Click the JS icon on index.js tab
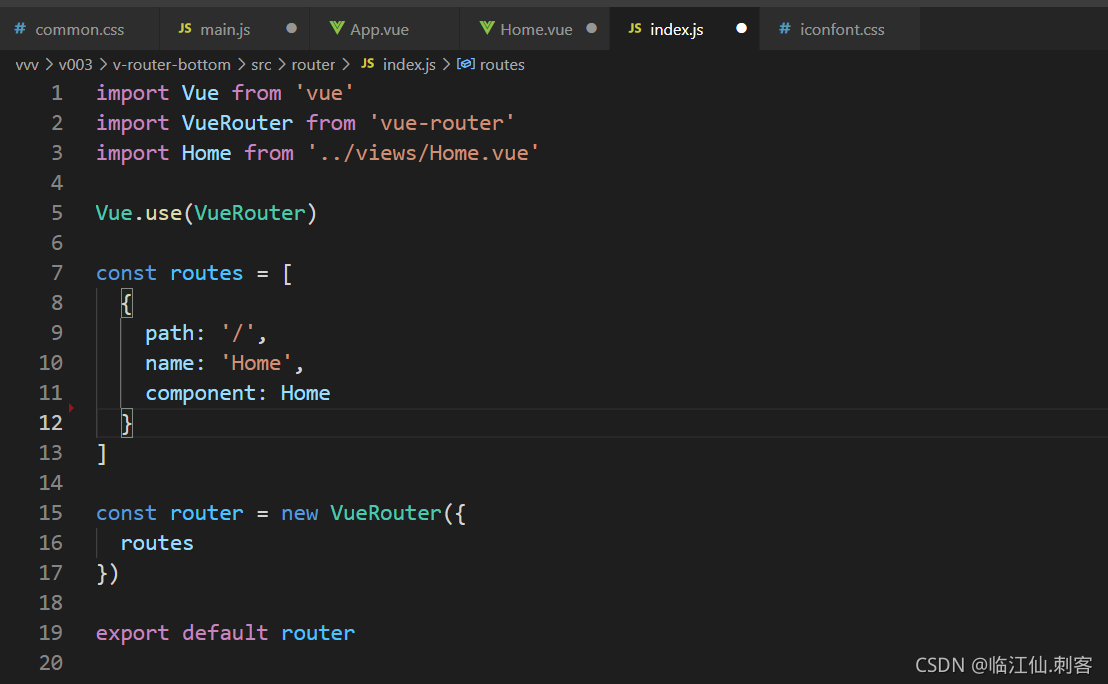1108x684 pixels. pyautogui.click(x=635, y=28)
